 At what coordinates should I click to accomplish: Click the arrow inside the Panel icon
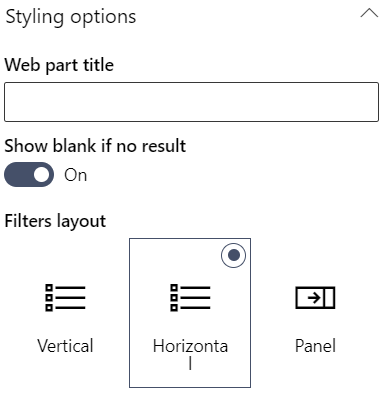[x=314, y=298]
